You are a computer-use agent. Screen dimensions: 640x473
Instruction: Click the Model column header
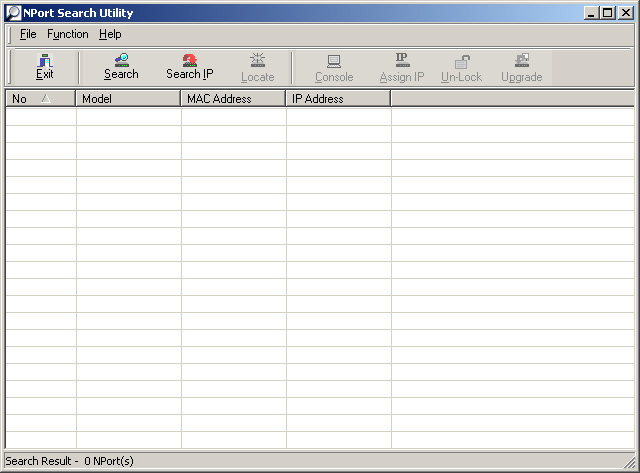coord(128,99)
